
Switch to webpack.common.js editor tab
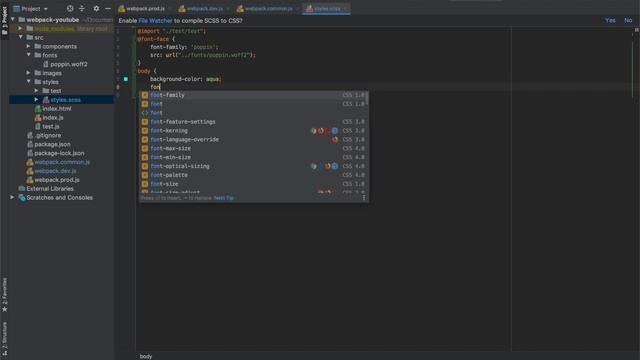(x=267, y=9)
